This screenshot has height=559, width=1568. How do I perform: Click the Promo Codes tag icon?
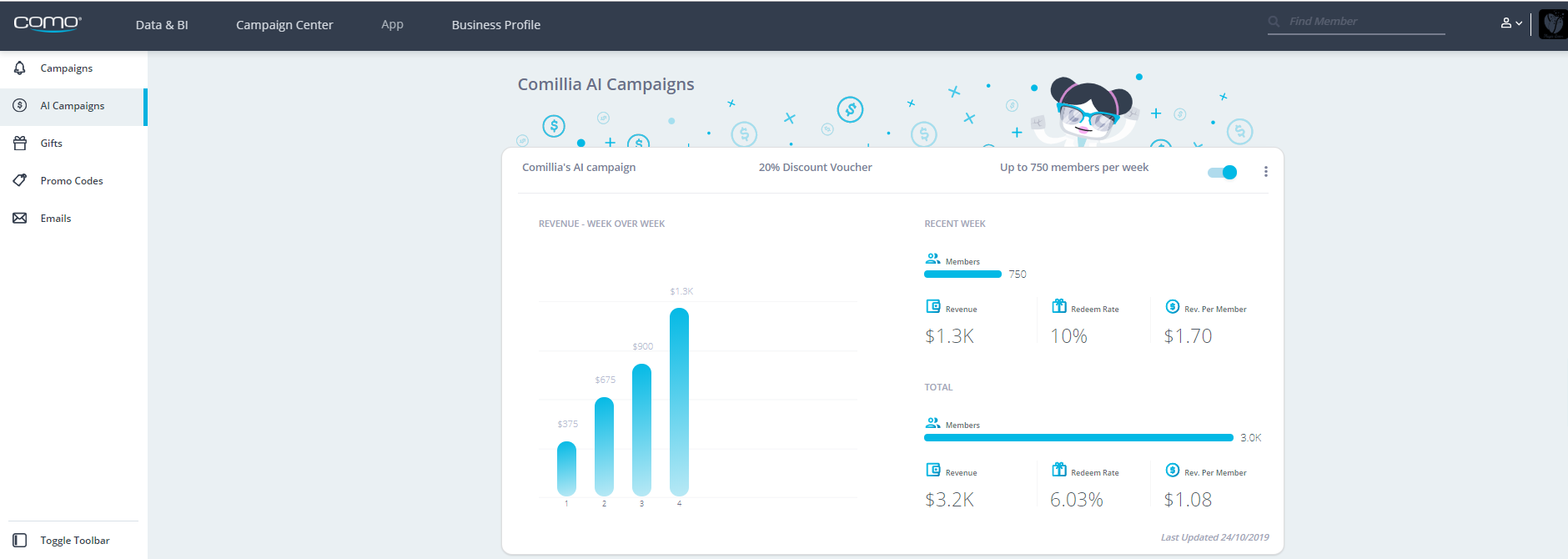pyautogui.click(x=20, y=180)
